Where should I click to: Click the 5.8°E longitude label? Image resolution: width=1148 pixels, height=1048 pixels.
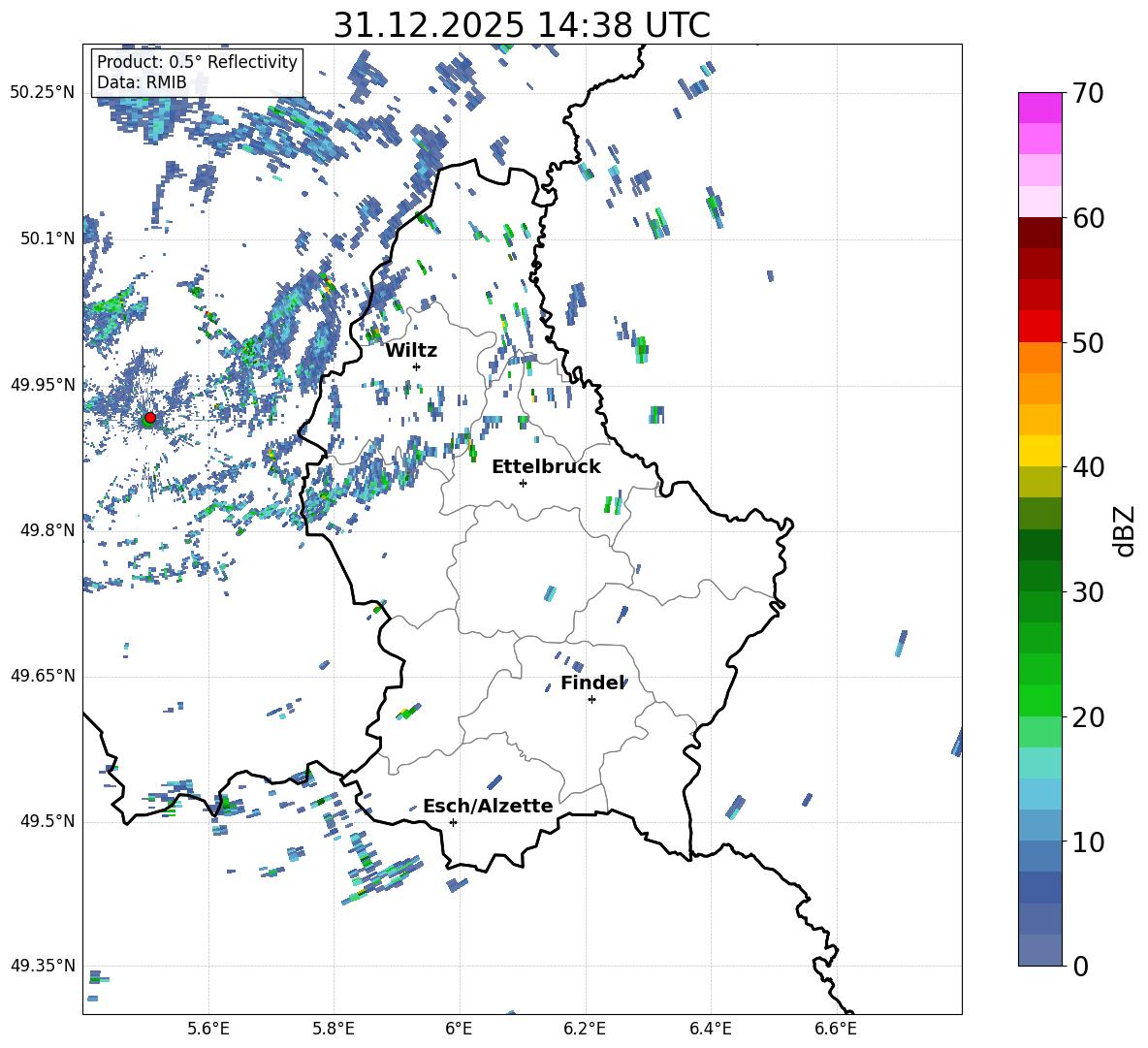[334, 1029]
